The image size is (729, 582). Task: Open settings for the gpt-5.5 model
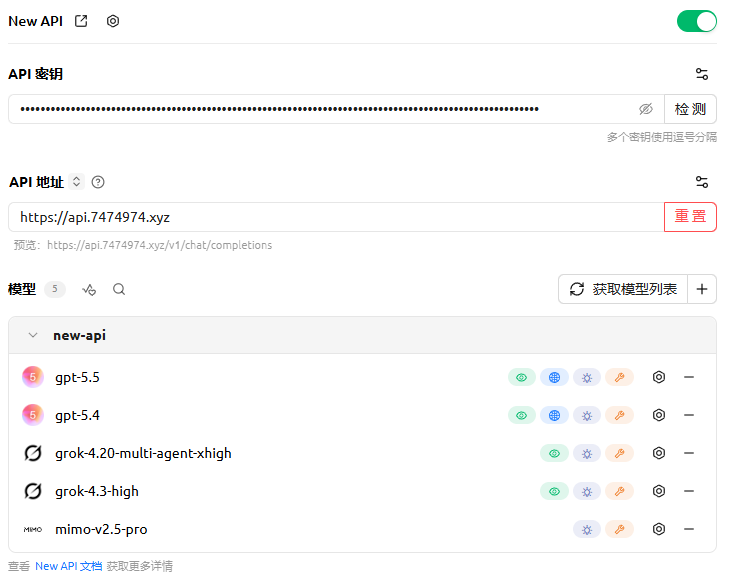(x=659, y=377)
